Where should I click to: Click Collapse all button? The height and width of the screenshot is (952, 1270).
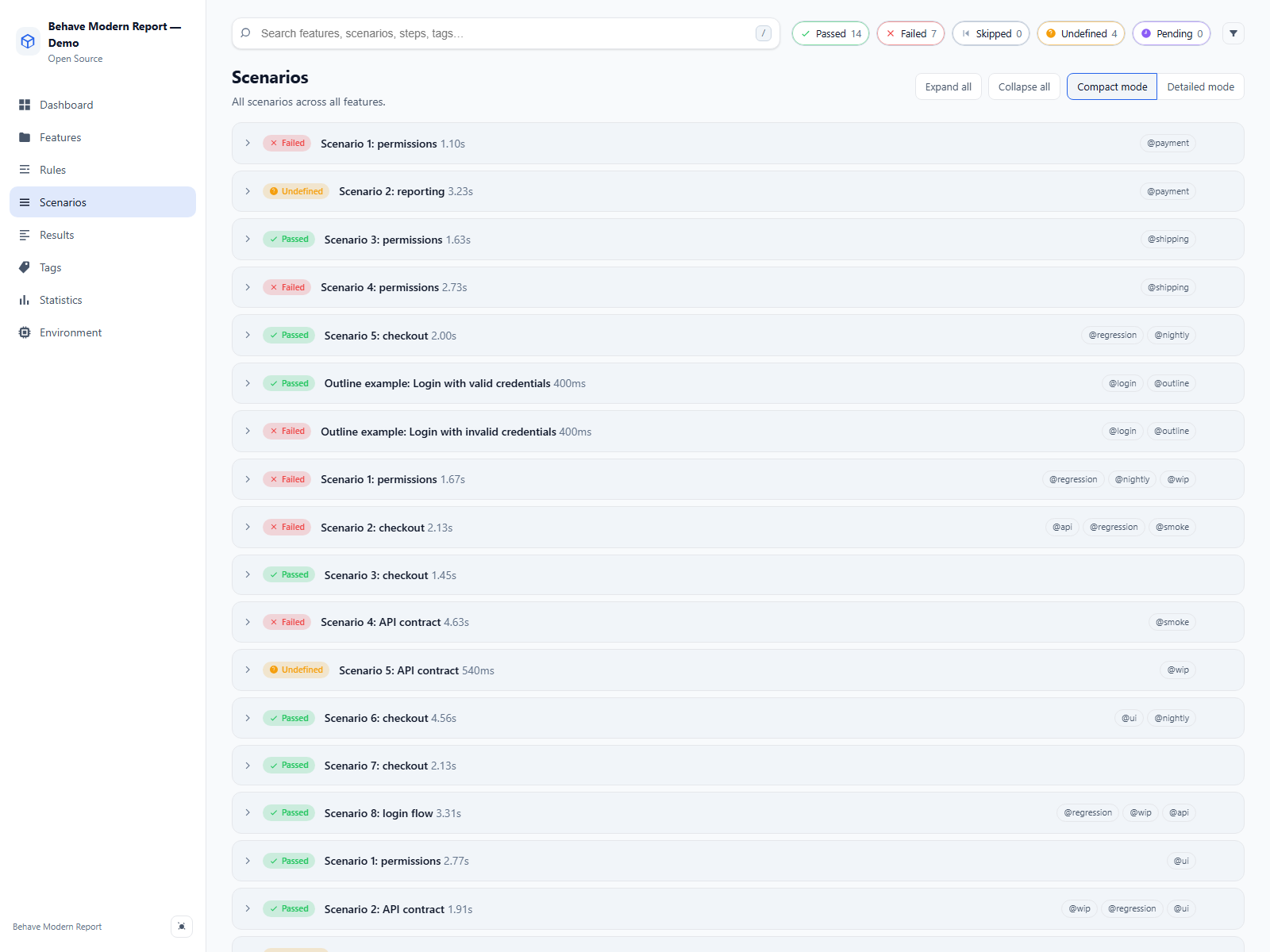(1024, 87)
